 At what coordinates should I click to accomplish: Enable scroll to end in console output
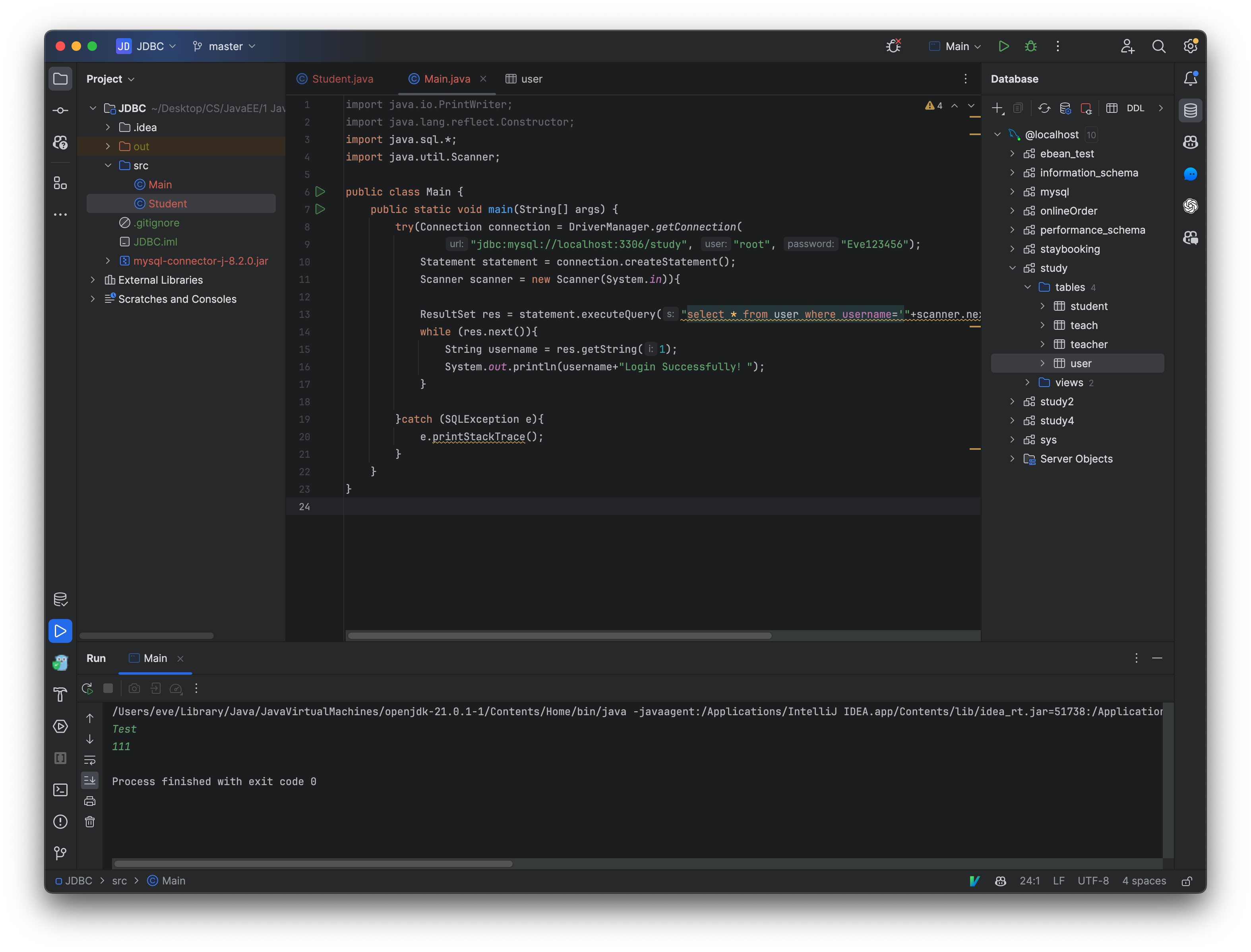90,780
